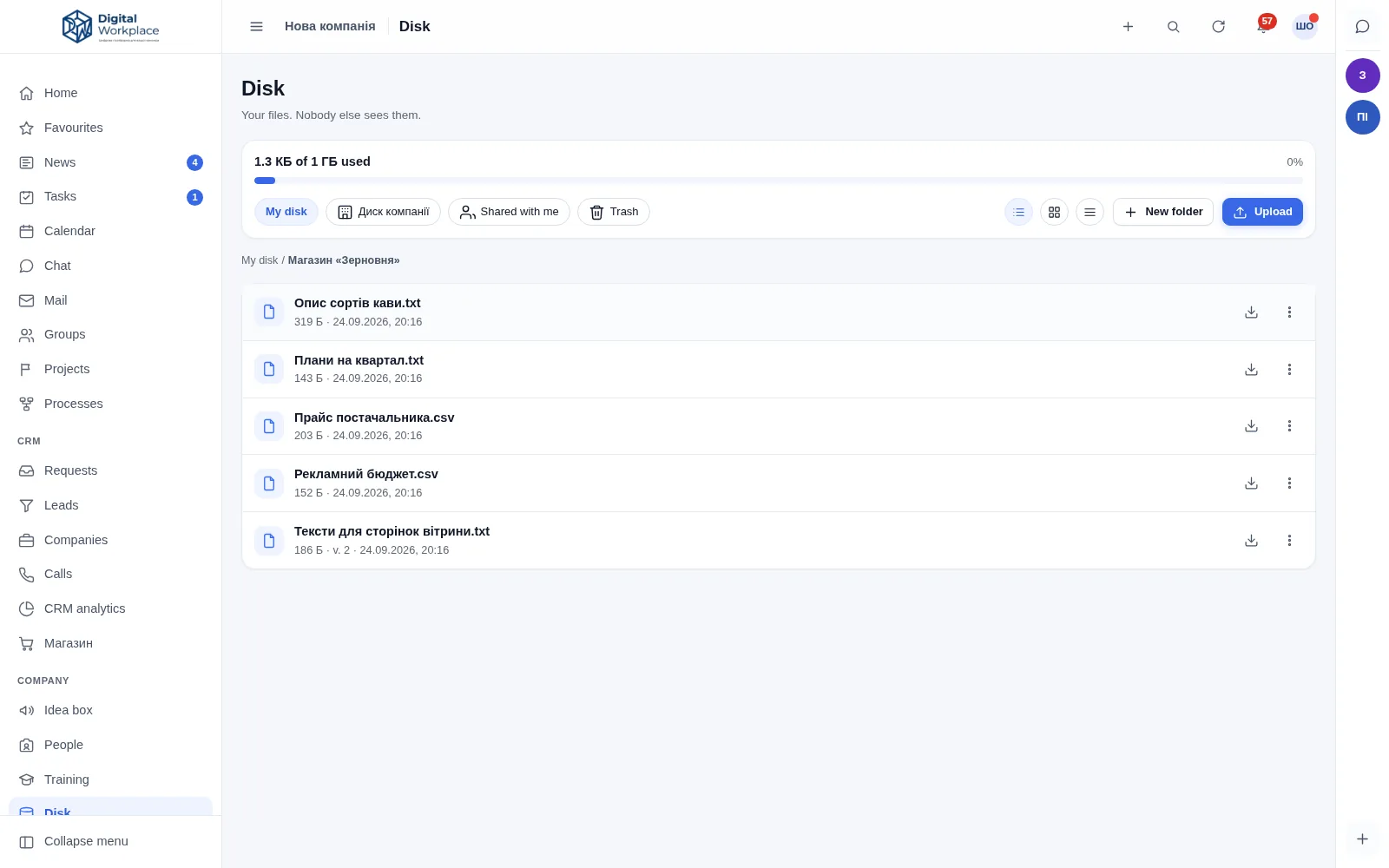
Task: Go back to My disk breadcrumb
Action: (260, 260)
